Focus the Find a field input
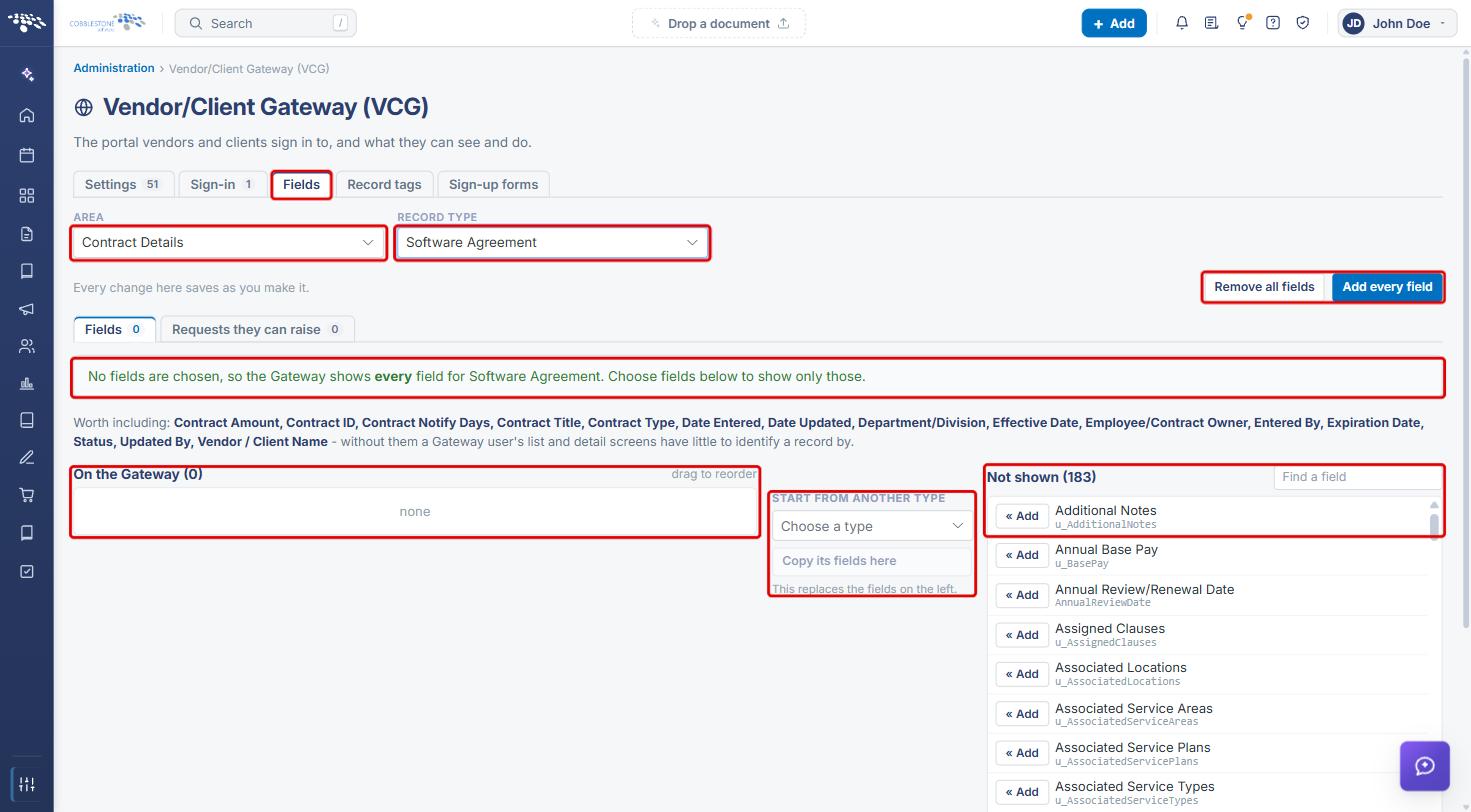 [x=1357, y=477]
